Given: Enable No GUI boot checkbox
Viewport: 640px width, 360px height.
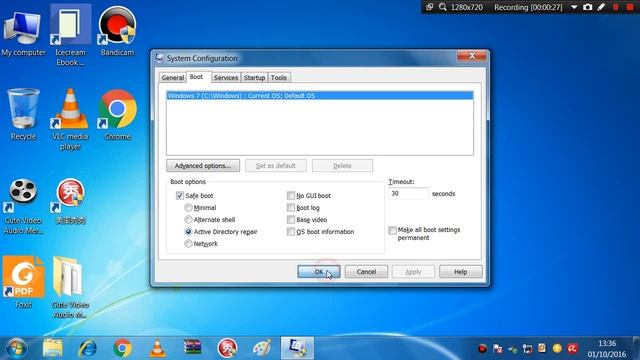Looking at the screenshot, I should coord(291,196).
